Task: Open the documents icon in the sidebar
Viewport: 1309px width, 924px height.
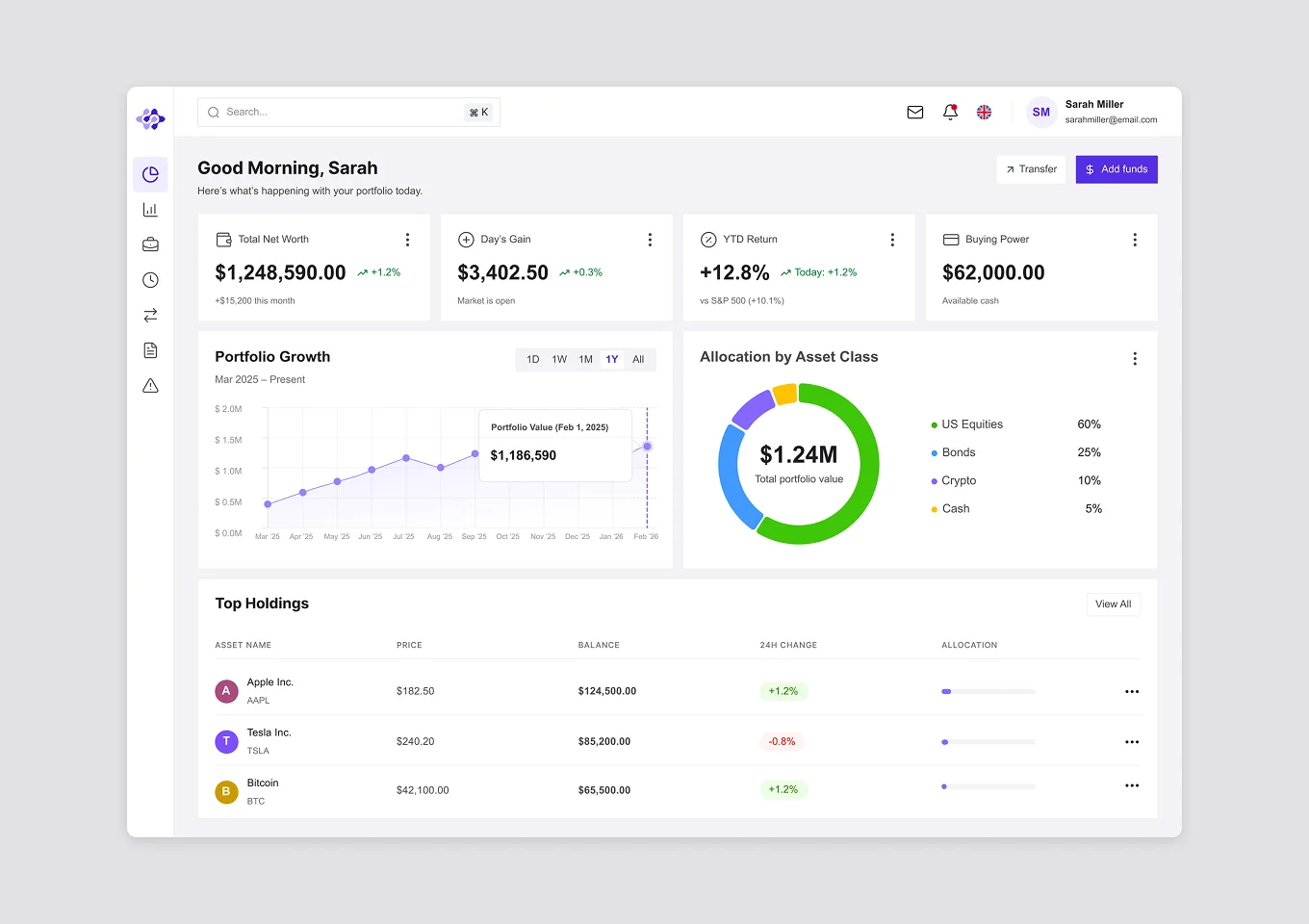Action: pos(150,349)
